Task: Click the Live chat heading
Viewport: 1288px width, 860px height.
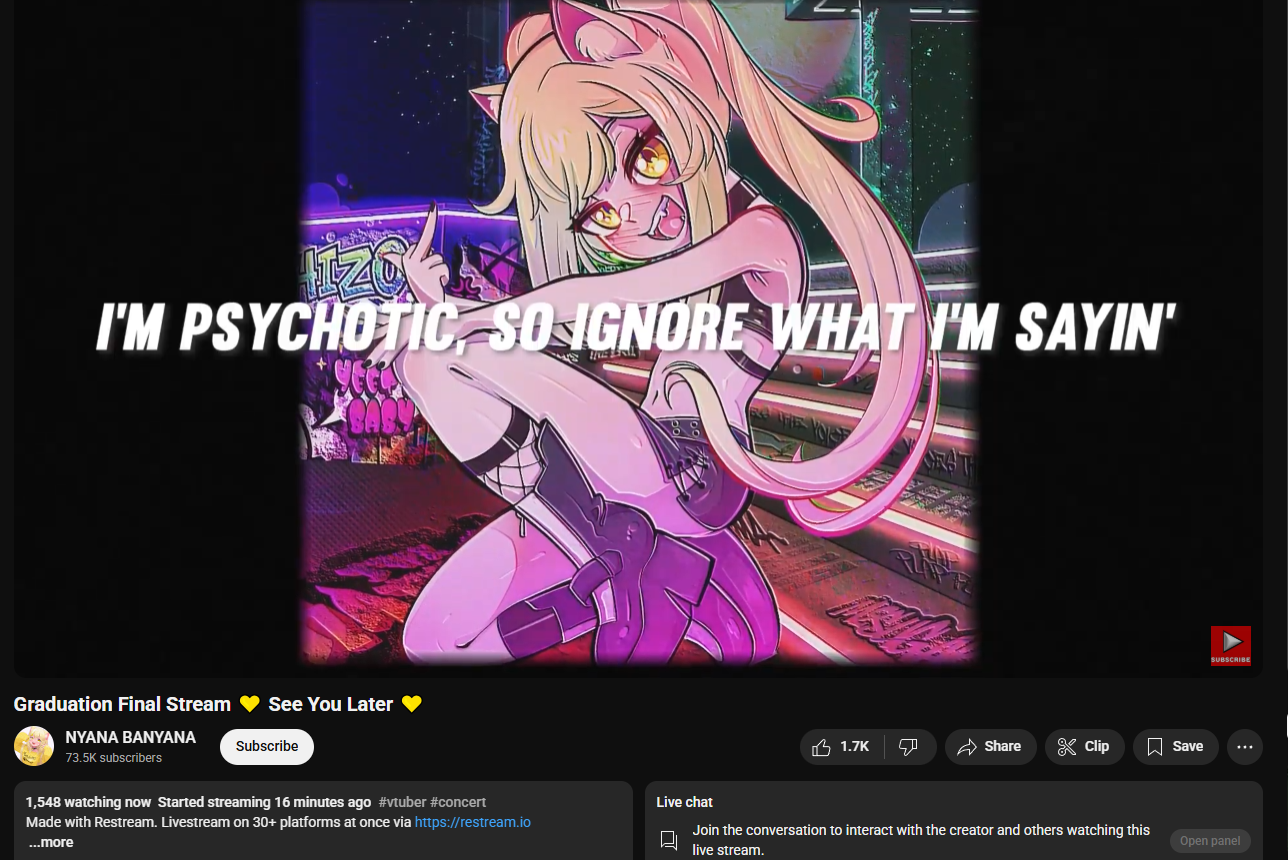Action: 684,802
